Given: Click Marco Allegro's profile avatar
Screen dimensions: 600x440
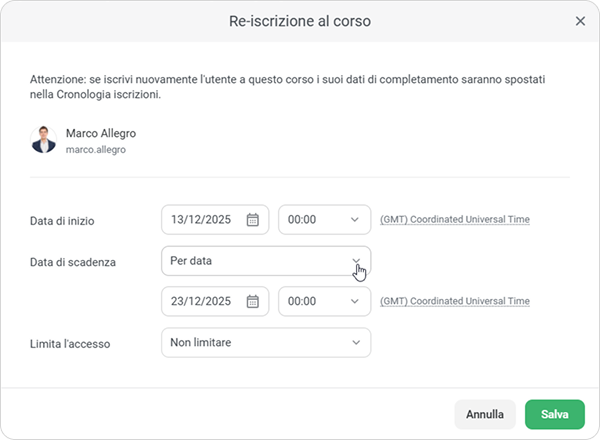Looking at the screenshot, I should (44, 140).
